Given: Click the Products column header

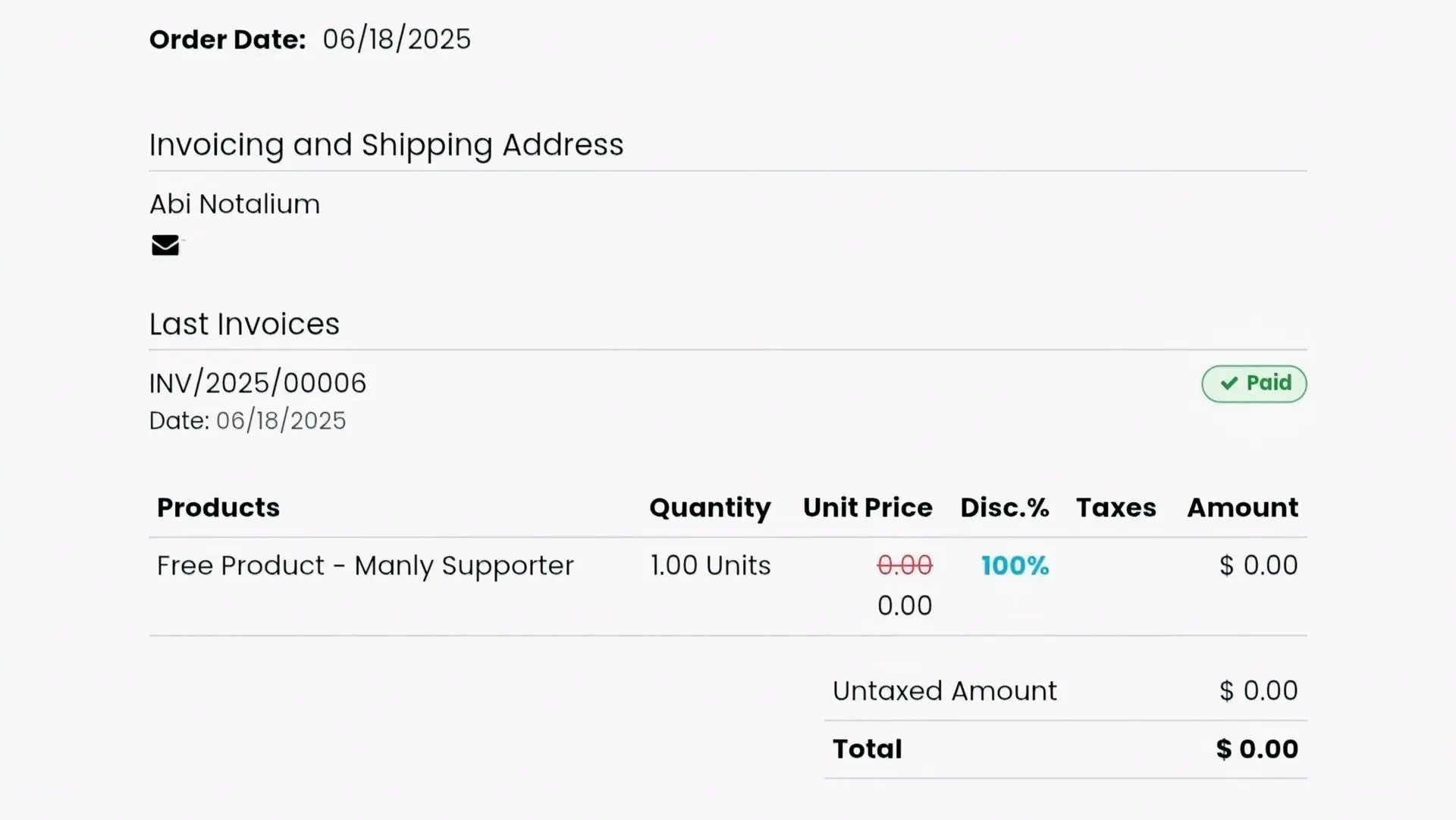Looking at the screenshot, I should pos(218,507).
